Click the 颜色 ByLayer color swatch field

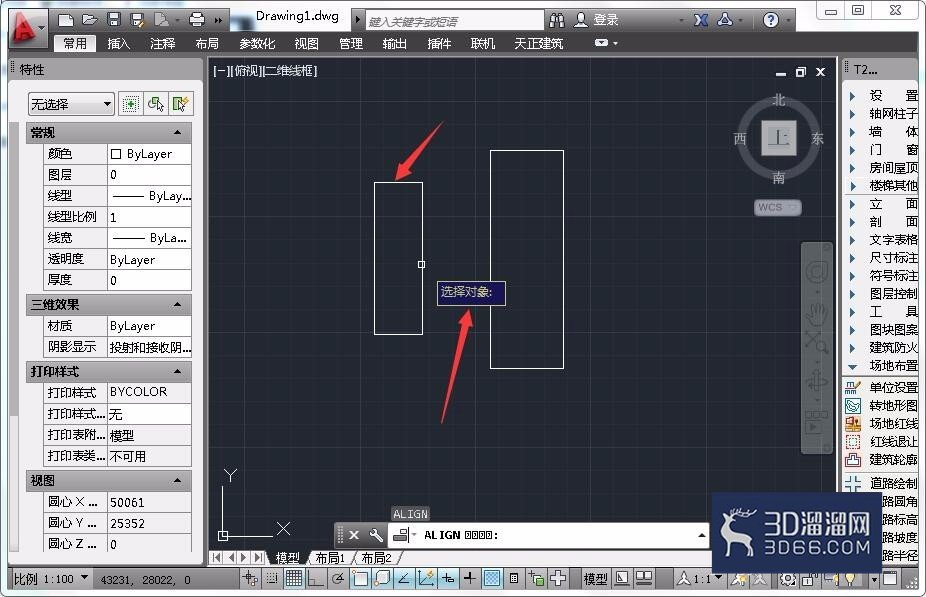[x=149, y=154]
